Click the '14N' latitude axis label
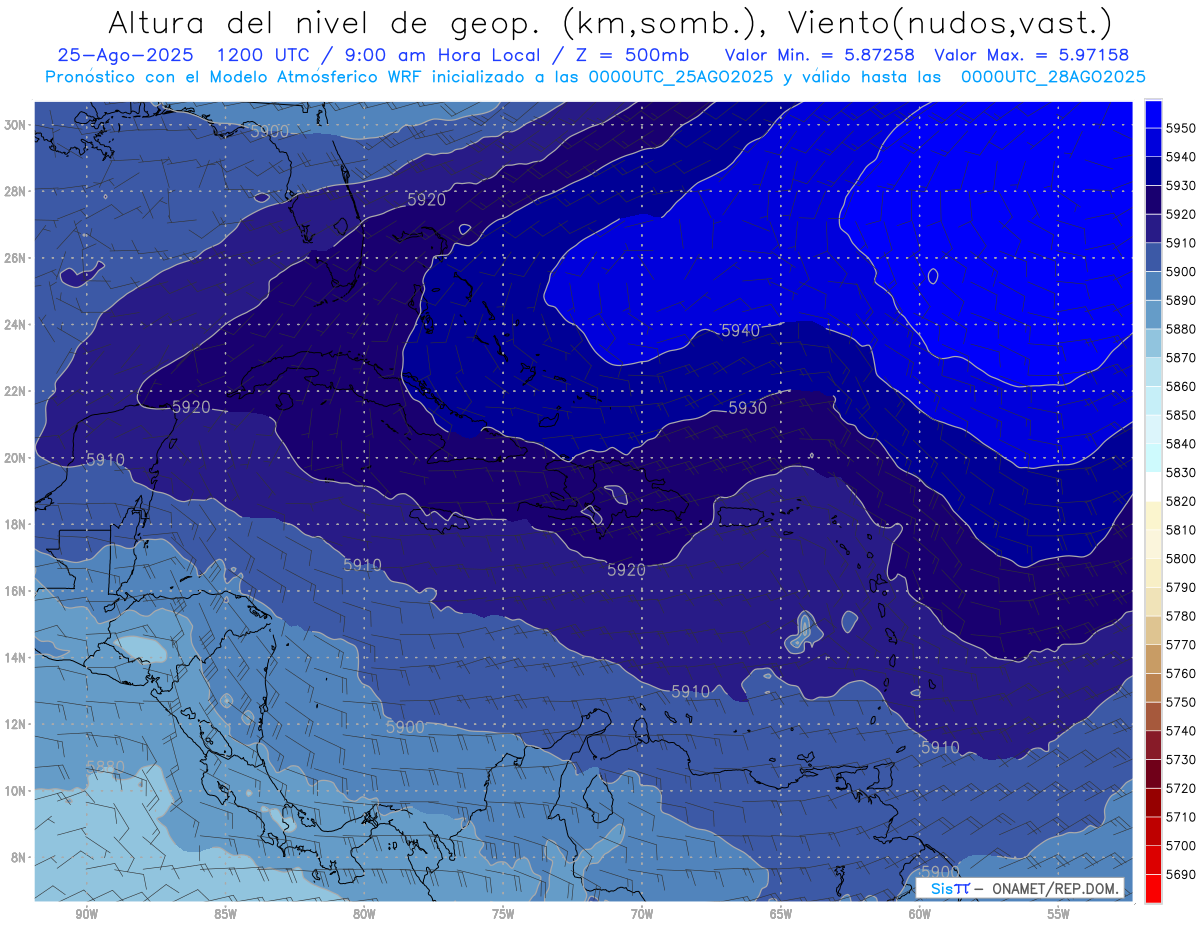Viewport: 1200px width, 927px height. pyautogui.click(x=15, y=658)
